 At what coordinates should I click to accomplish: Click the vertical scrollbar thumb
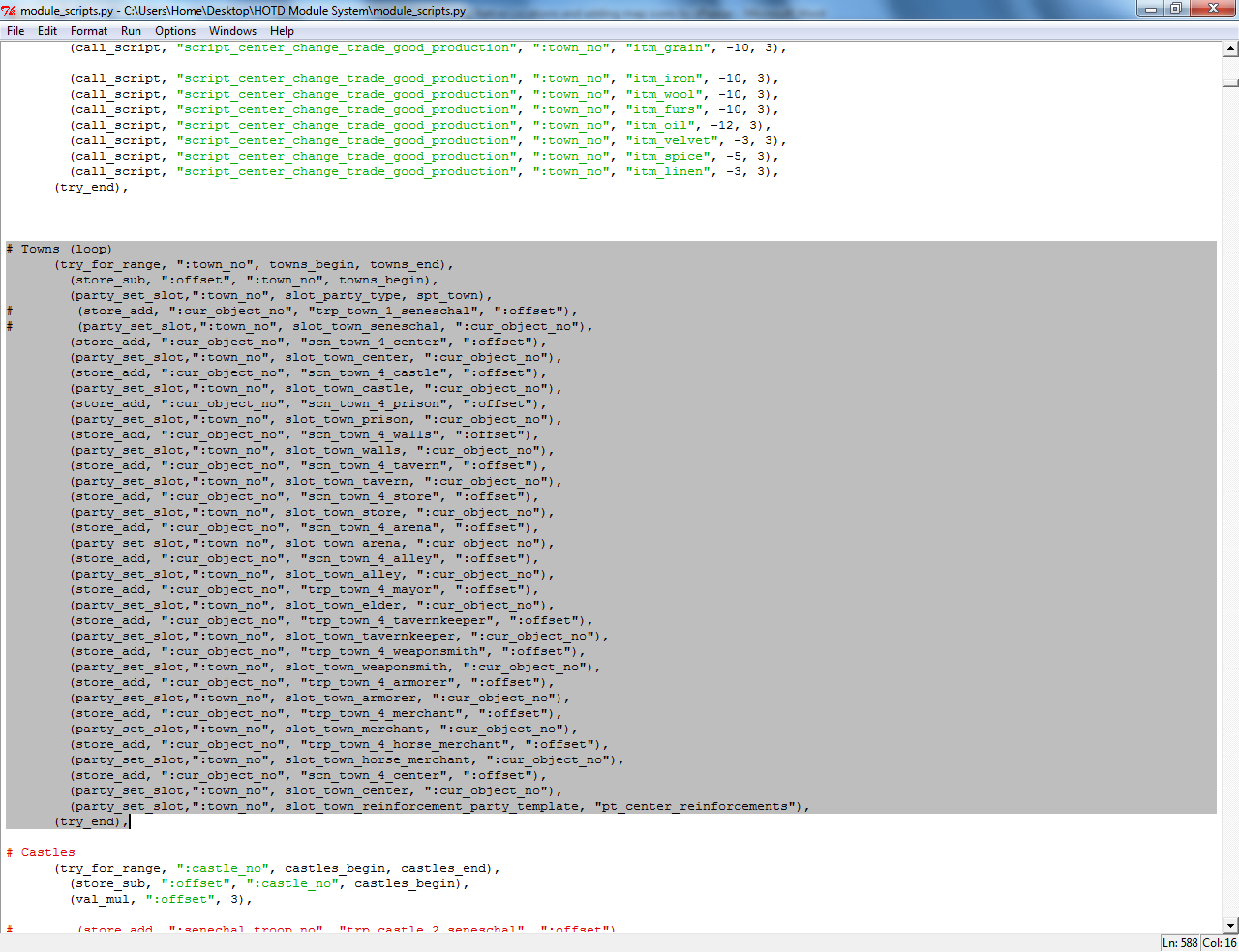tap(1230, 83)
